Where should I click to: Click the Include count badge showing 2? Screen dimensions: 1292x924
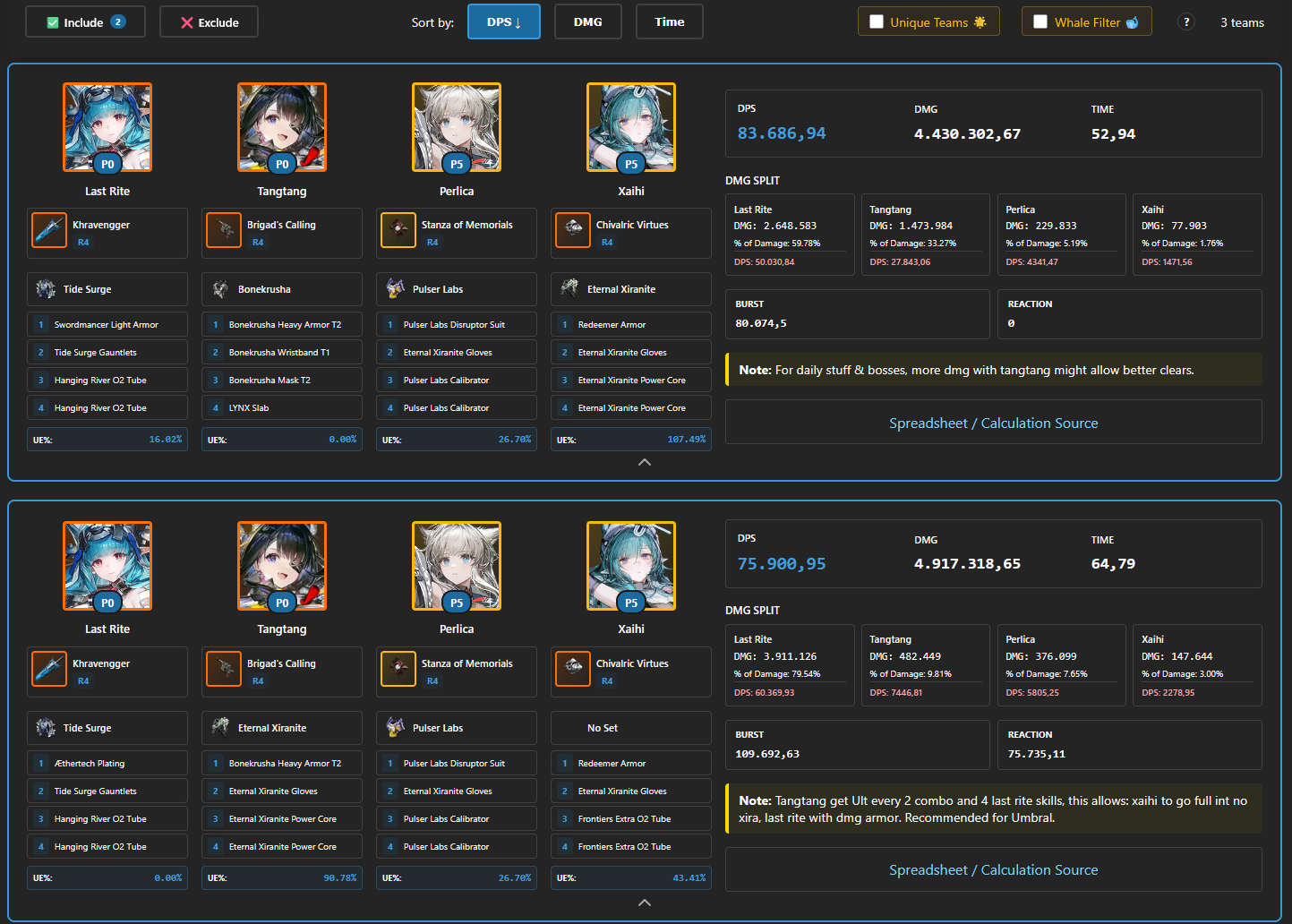click(x=118, y=21)
